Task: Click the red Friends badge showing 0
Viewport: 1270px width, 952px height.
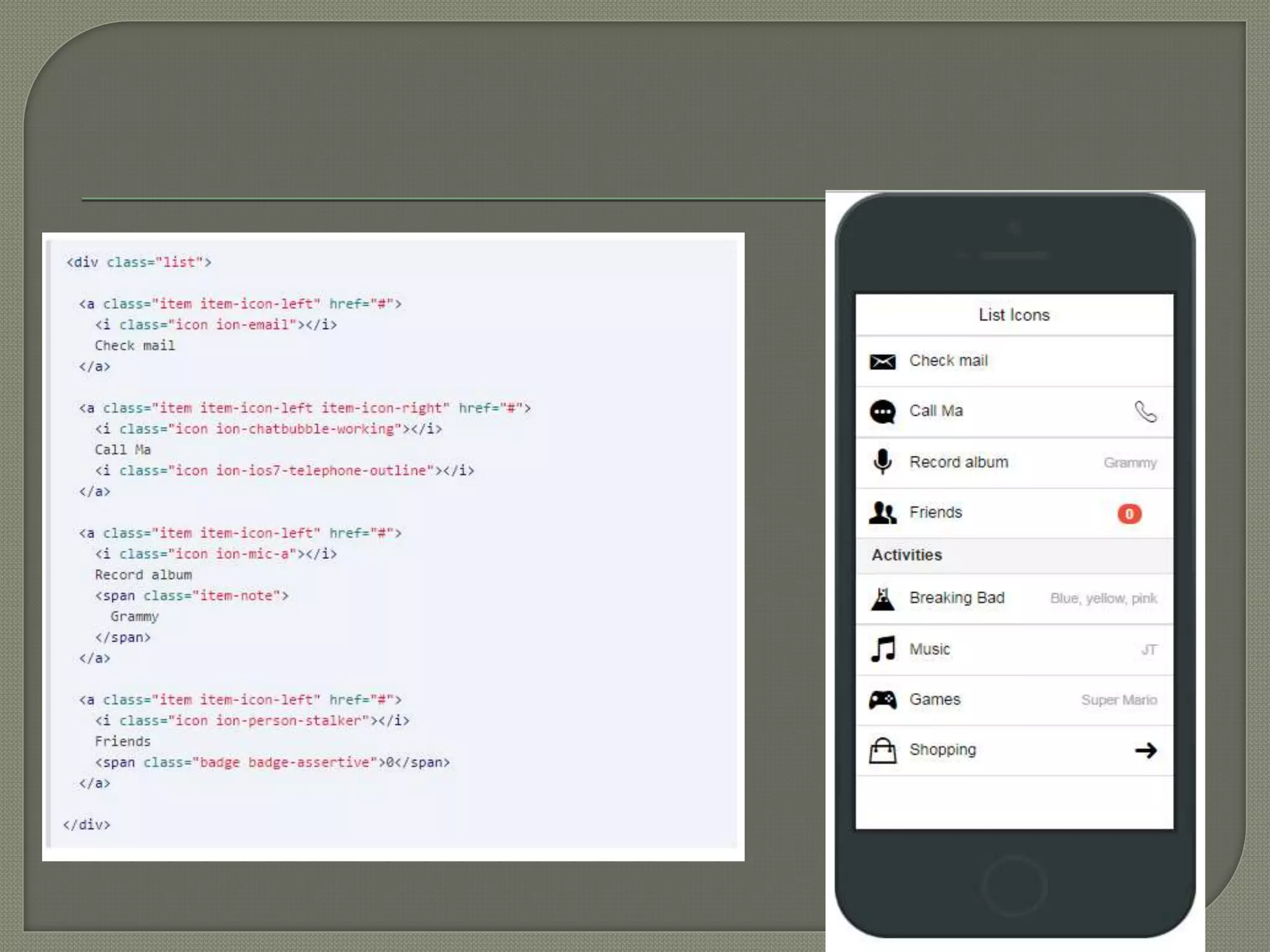Action: (1129, 514)
